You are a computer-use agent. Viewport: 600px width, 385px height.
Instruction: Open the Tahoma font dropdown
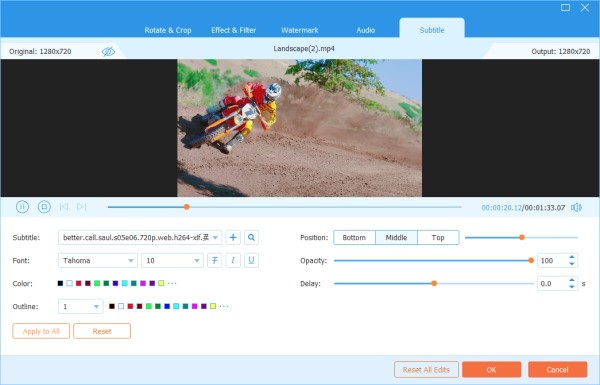(x=98, y=261)
